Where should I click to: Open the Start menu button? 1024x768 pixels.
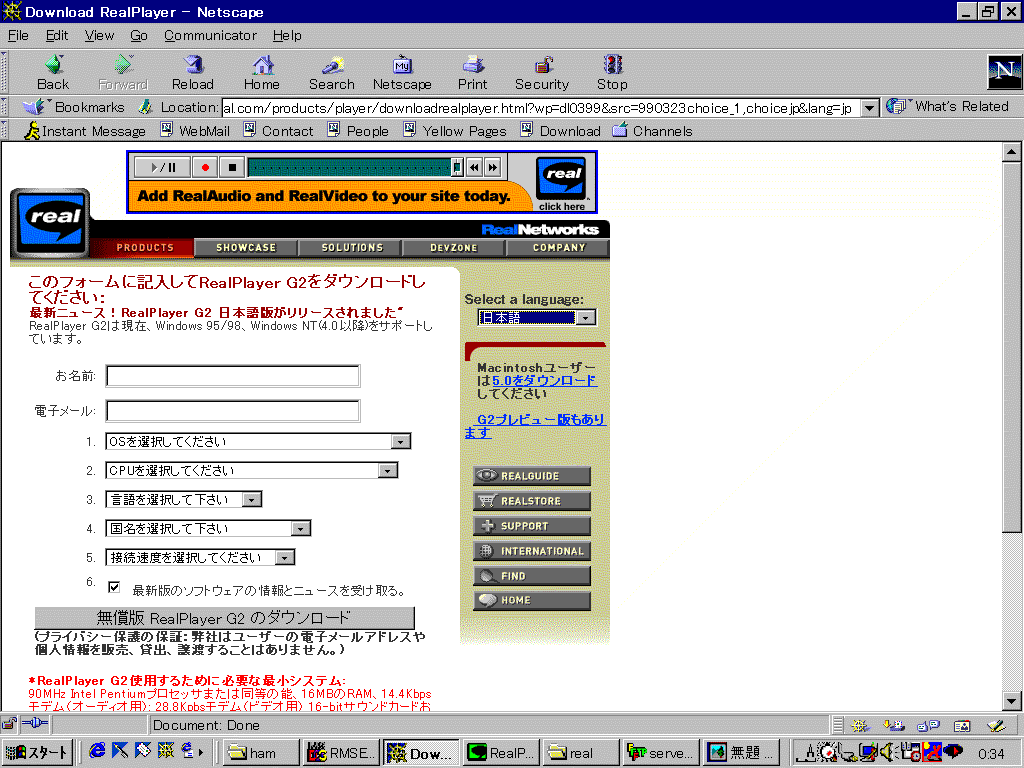coord(37,752)
